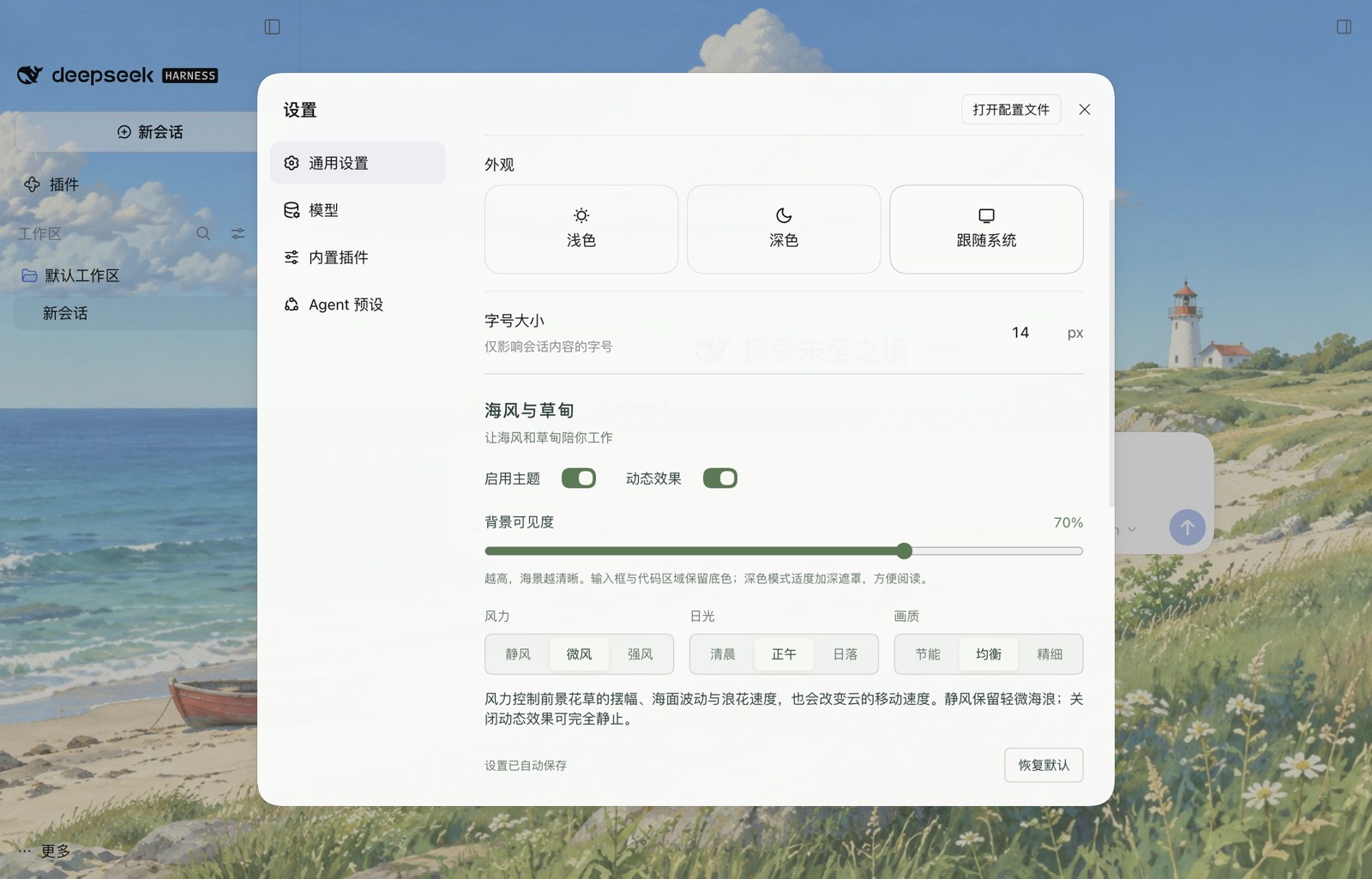Click 打开配置文件 button
The height and width of the screenshot is (879, 1372).
1011,109
